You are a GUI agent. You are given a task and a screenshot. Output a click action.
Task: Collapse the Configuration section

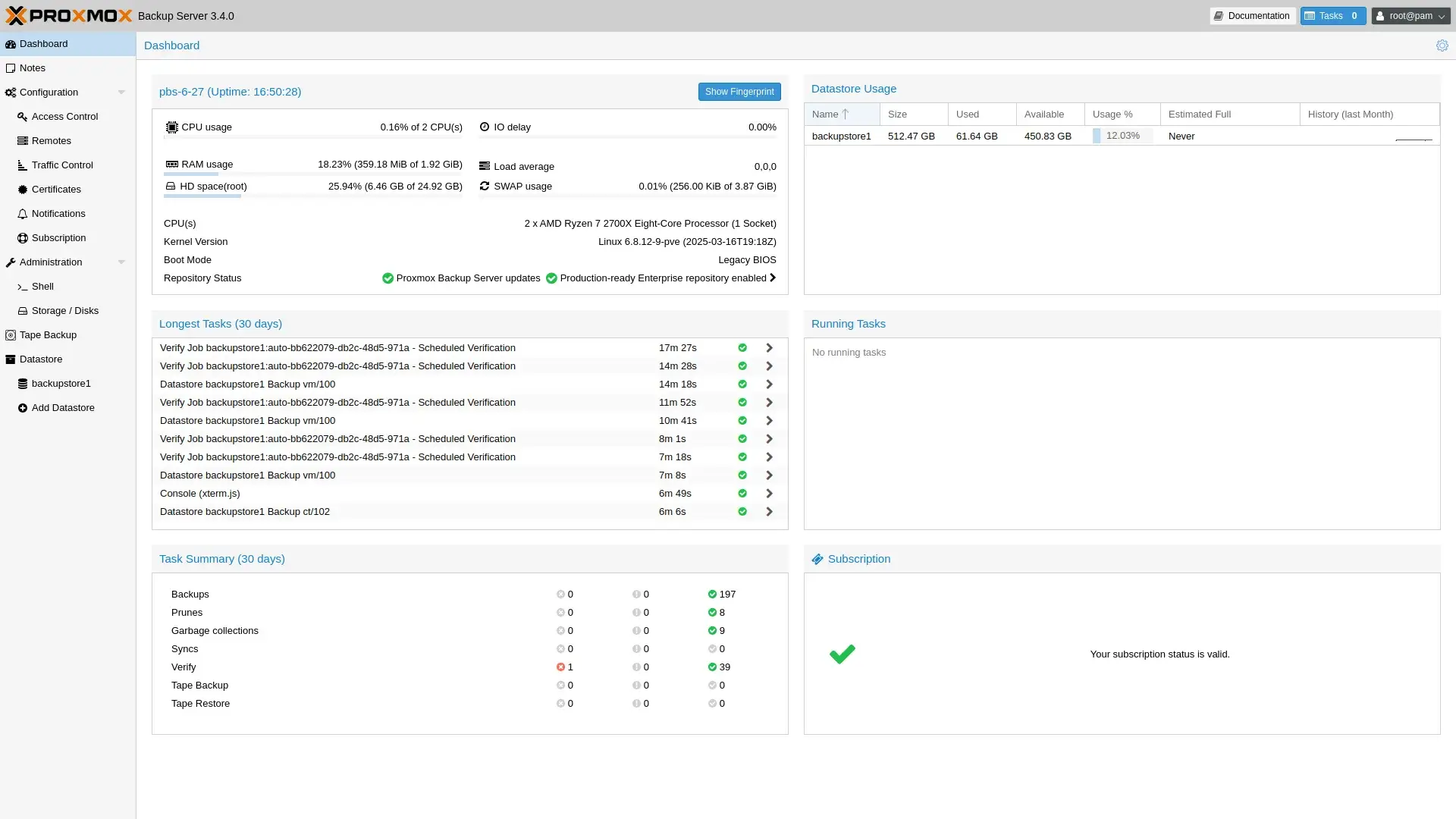[122, 92]
